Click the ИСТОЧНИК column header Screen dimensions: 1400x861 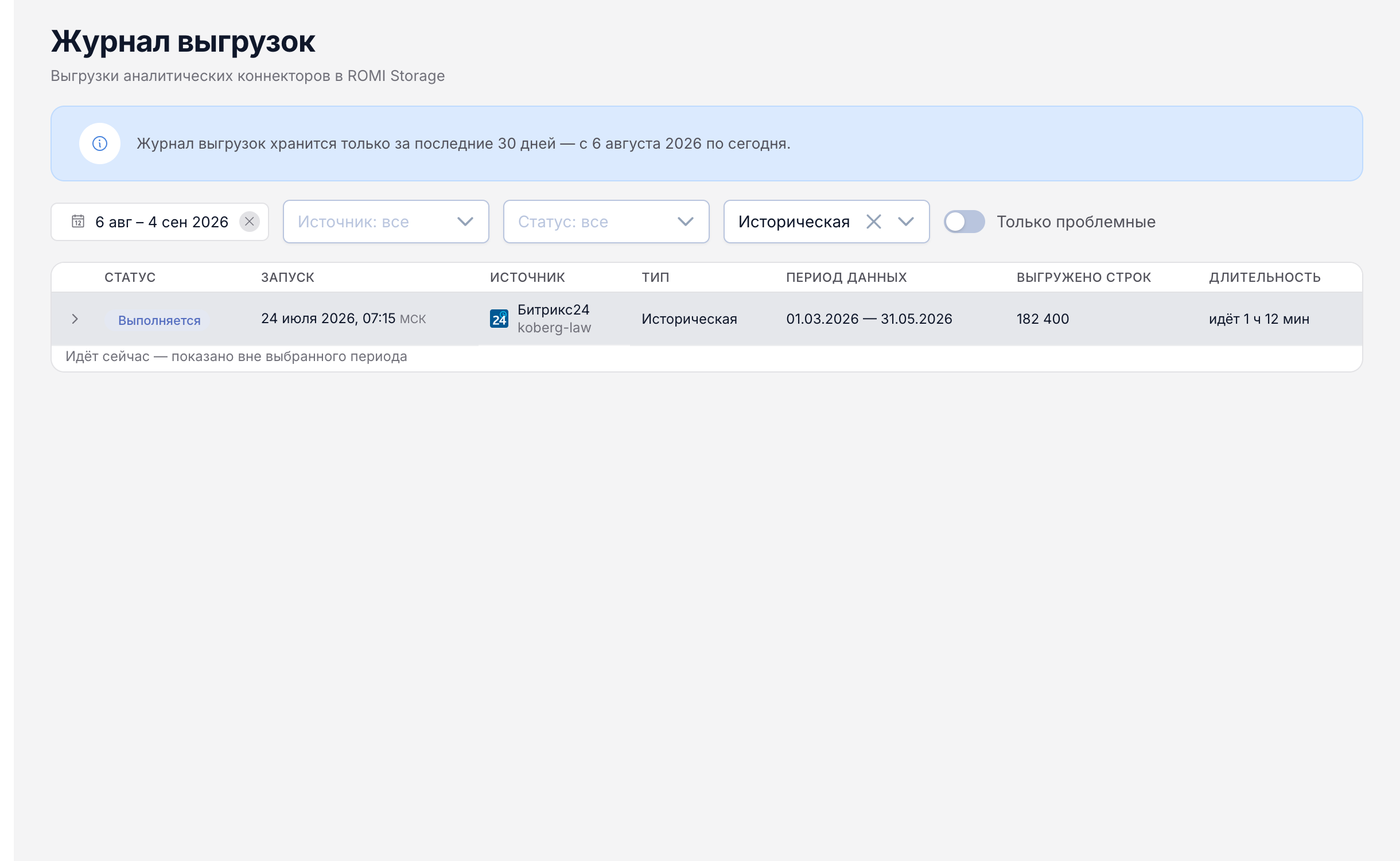pyautogui.click(x=528, y=277)
